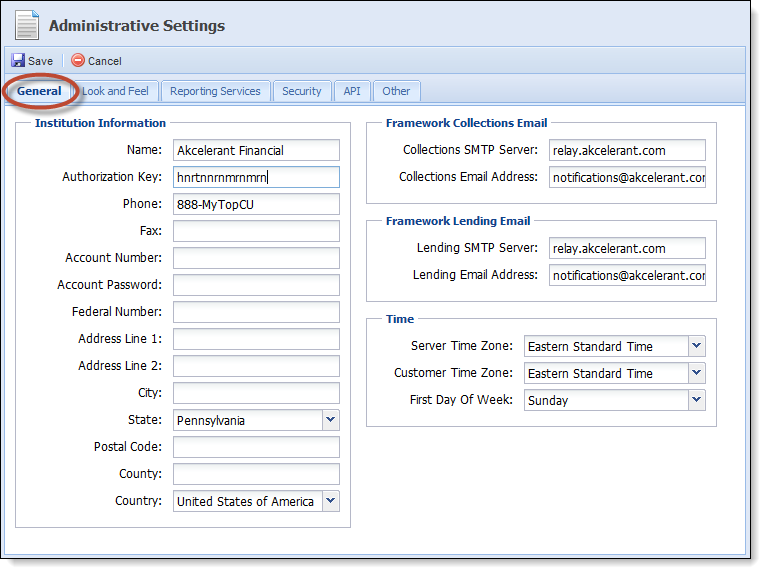This screenshot has width=766, height=574.
Task: Click the red Cancel icon
Action: pyautogui.click(x=78, y=60)
